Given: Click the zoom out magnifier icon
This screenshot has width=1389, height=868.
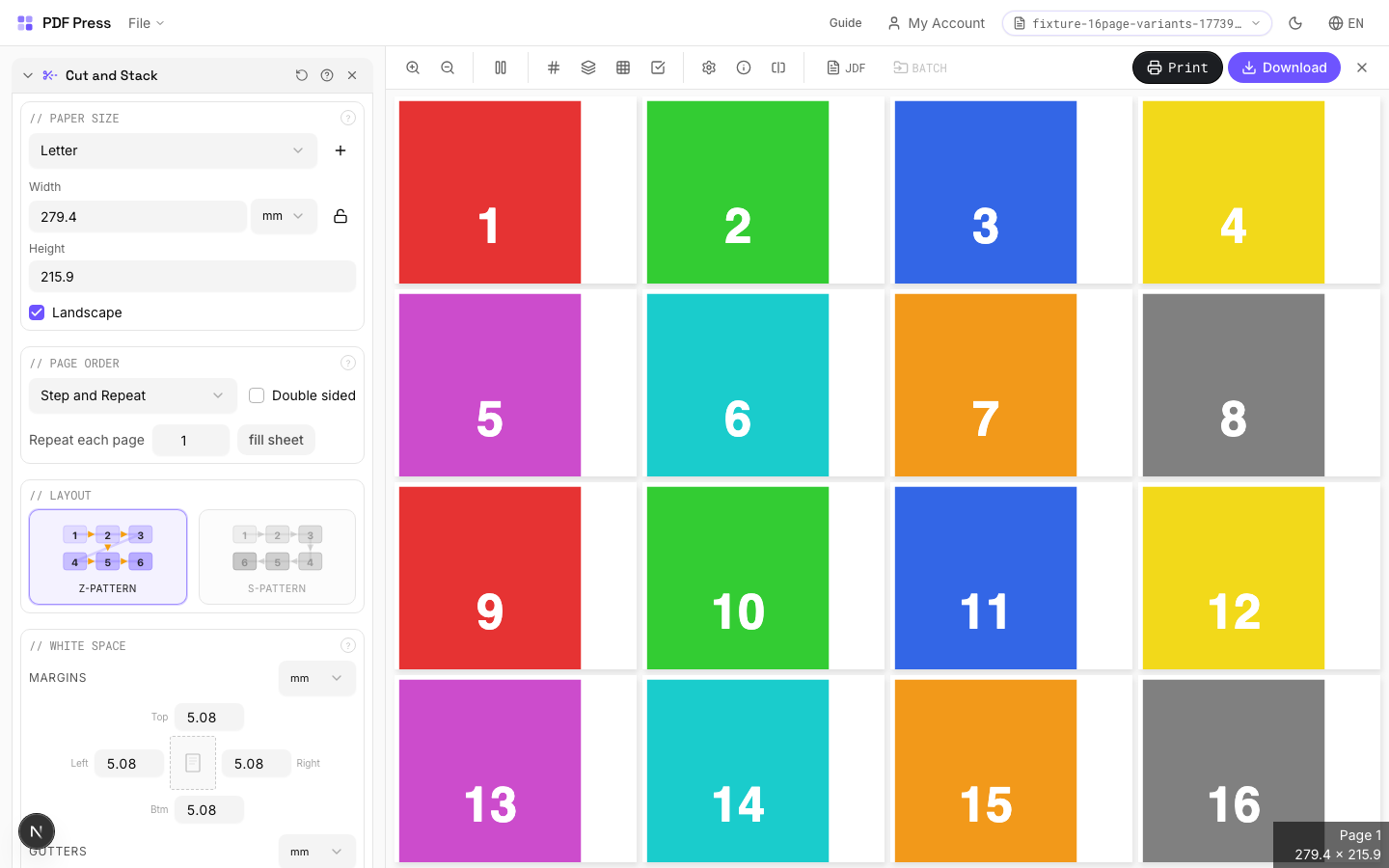Looking at the screenshot, I should (448, 68).
